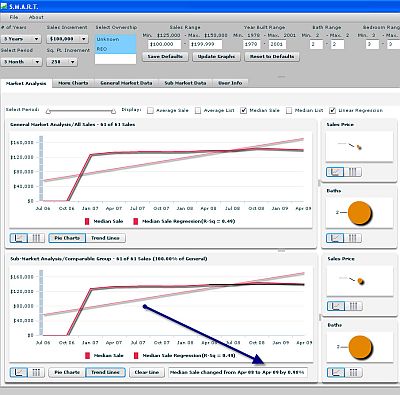Open the File menu
Screen dimensions: 400x395
click(x=14, y=17)
